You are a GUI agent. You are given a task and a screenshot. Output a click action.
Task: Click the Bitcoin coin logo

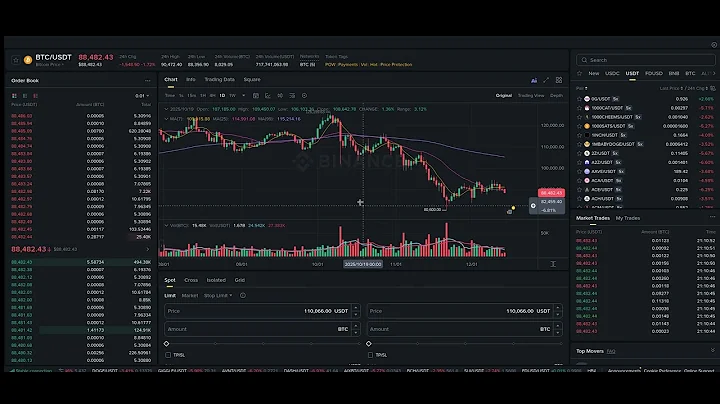(x=28, y=60)
